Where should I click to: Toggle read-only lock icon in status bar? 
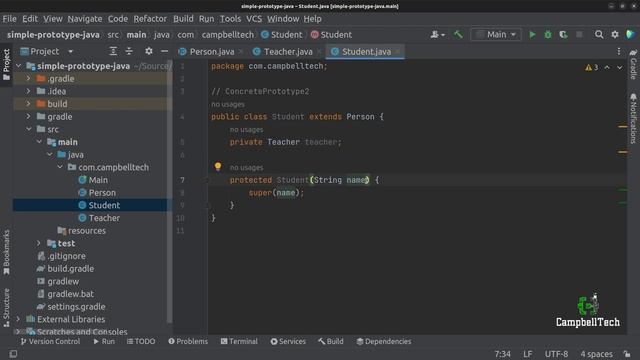(x=627, y=354)
